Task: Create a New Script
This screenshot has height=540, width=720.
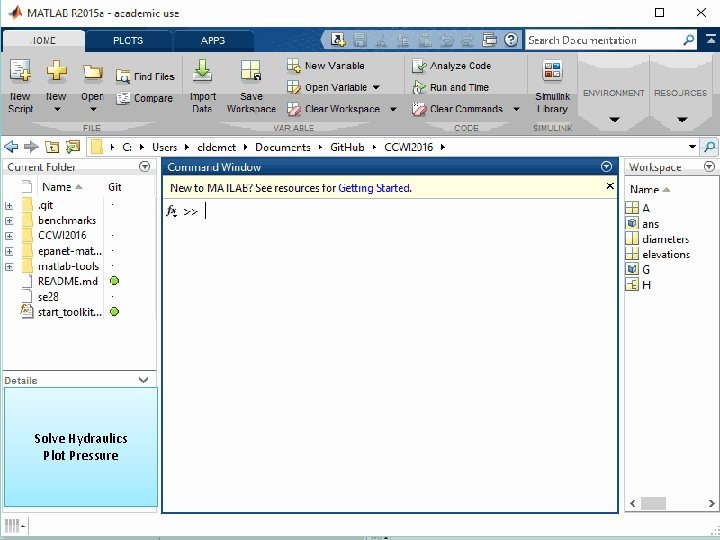Action: [x=21, y=86]
